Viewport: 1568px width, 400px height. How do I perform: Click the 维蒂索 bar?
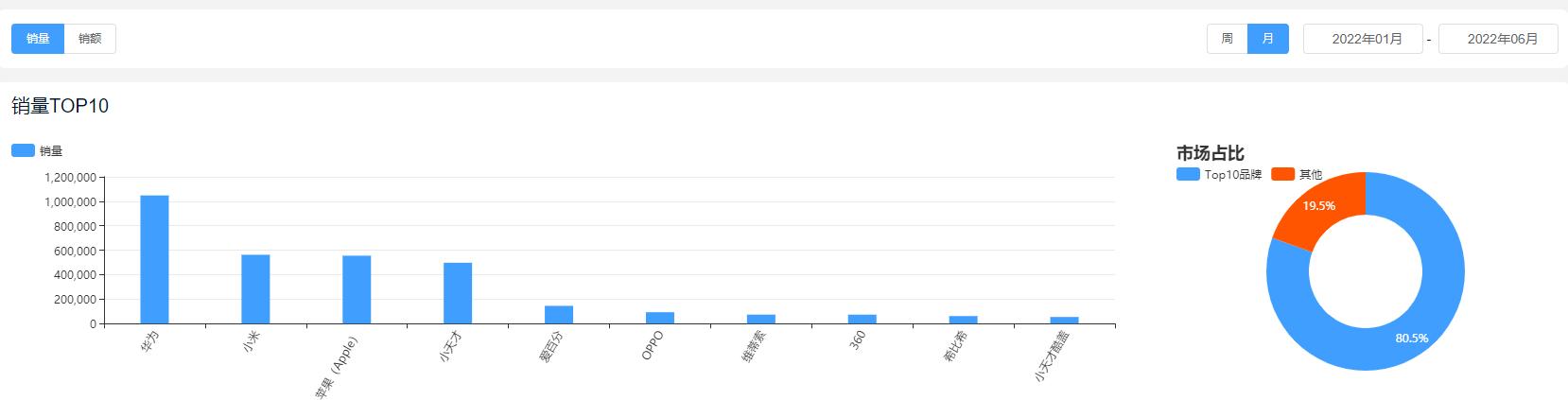point(761,319)
